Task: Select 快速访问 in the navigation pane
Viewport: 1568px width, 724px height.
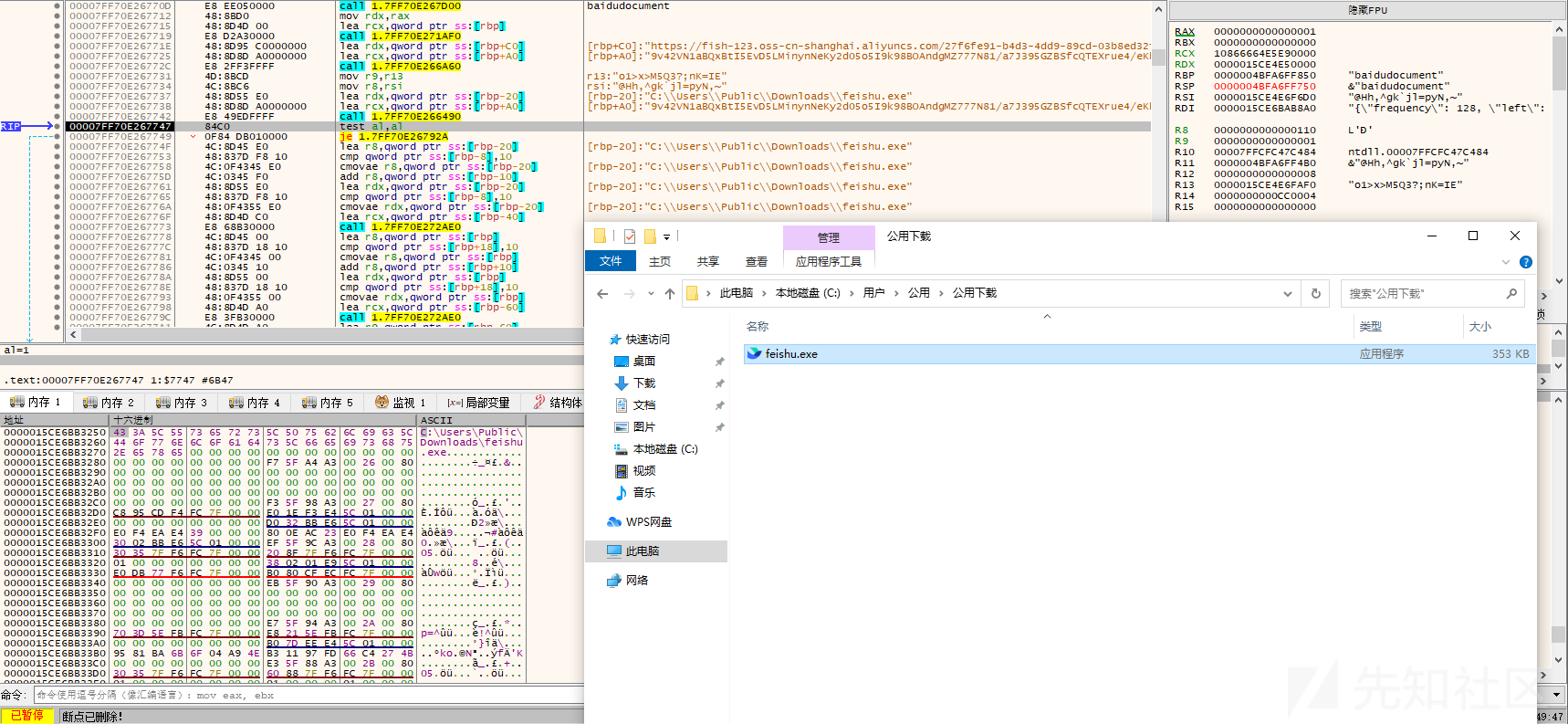Action: 647,340
